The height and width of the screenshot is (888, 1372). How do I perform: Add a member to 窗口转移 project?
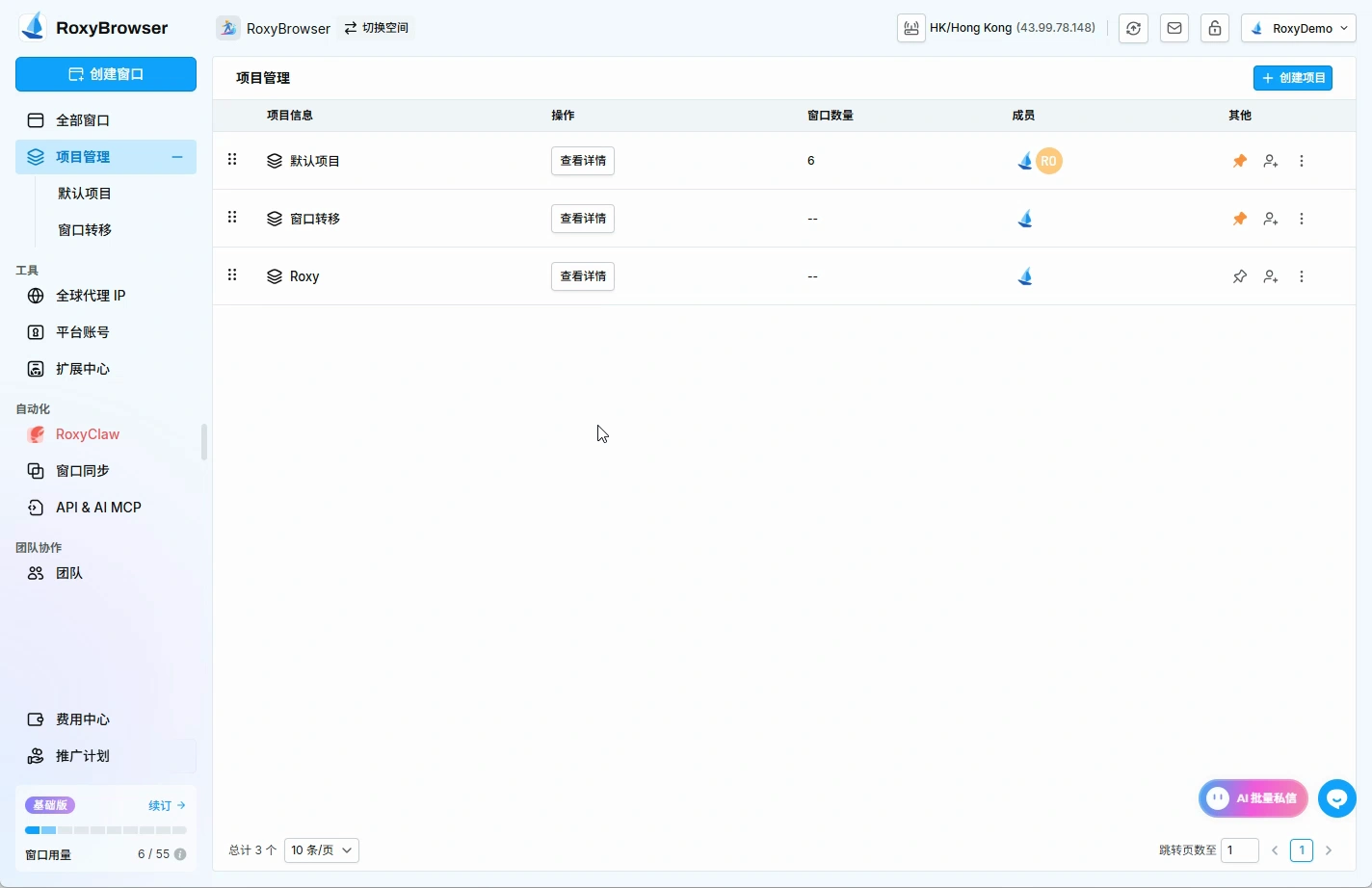coord(1271,219)
